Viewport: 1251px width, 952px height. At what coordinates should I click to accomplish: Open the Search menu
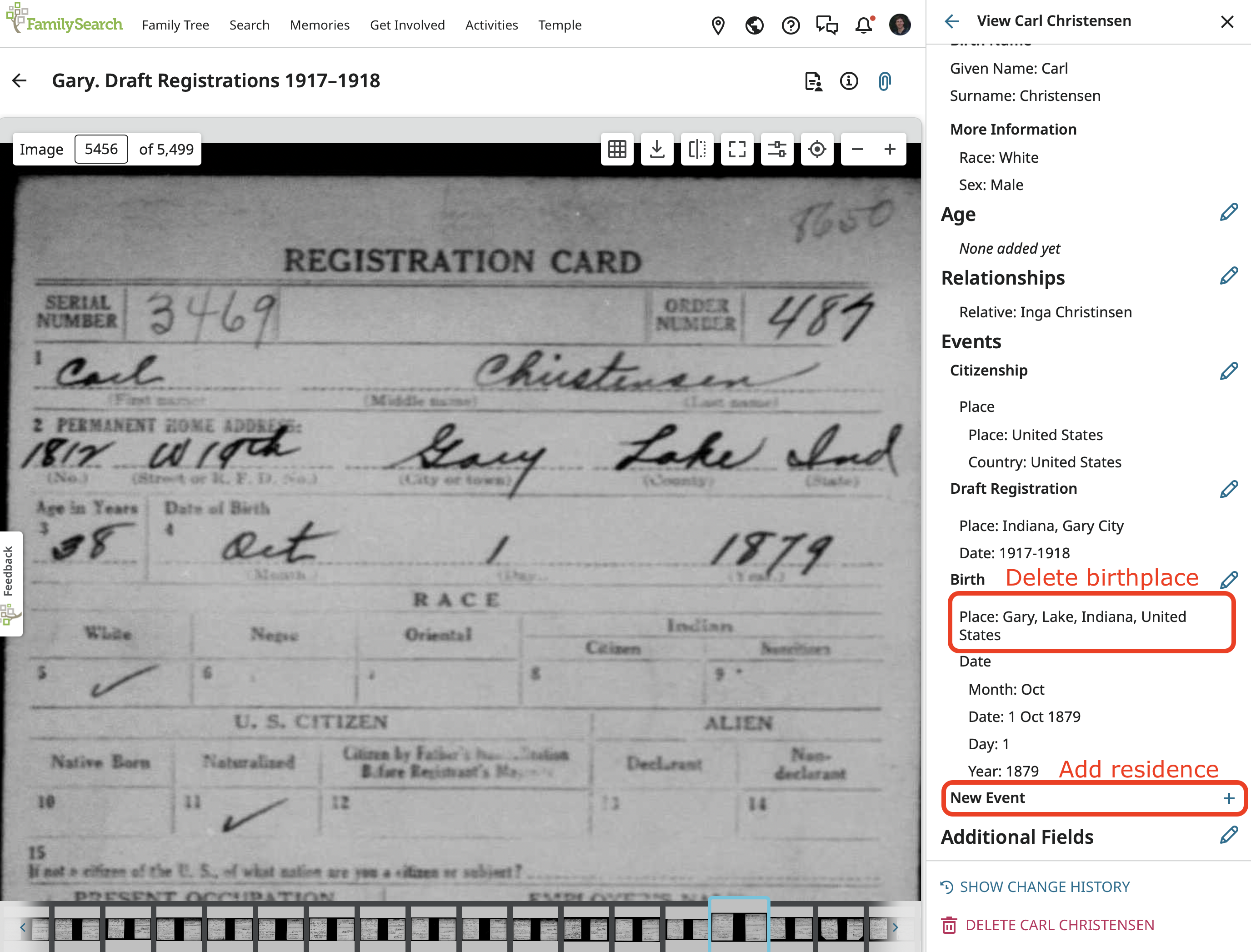(x=249, y=25)
